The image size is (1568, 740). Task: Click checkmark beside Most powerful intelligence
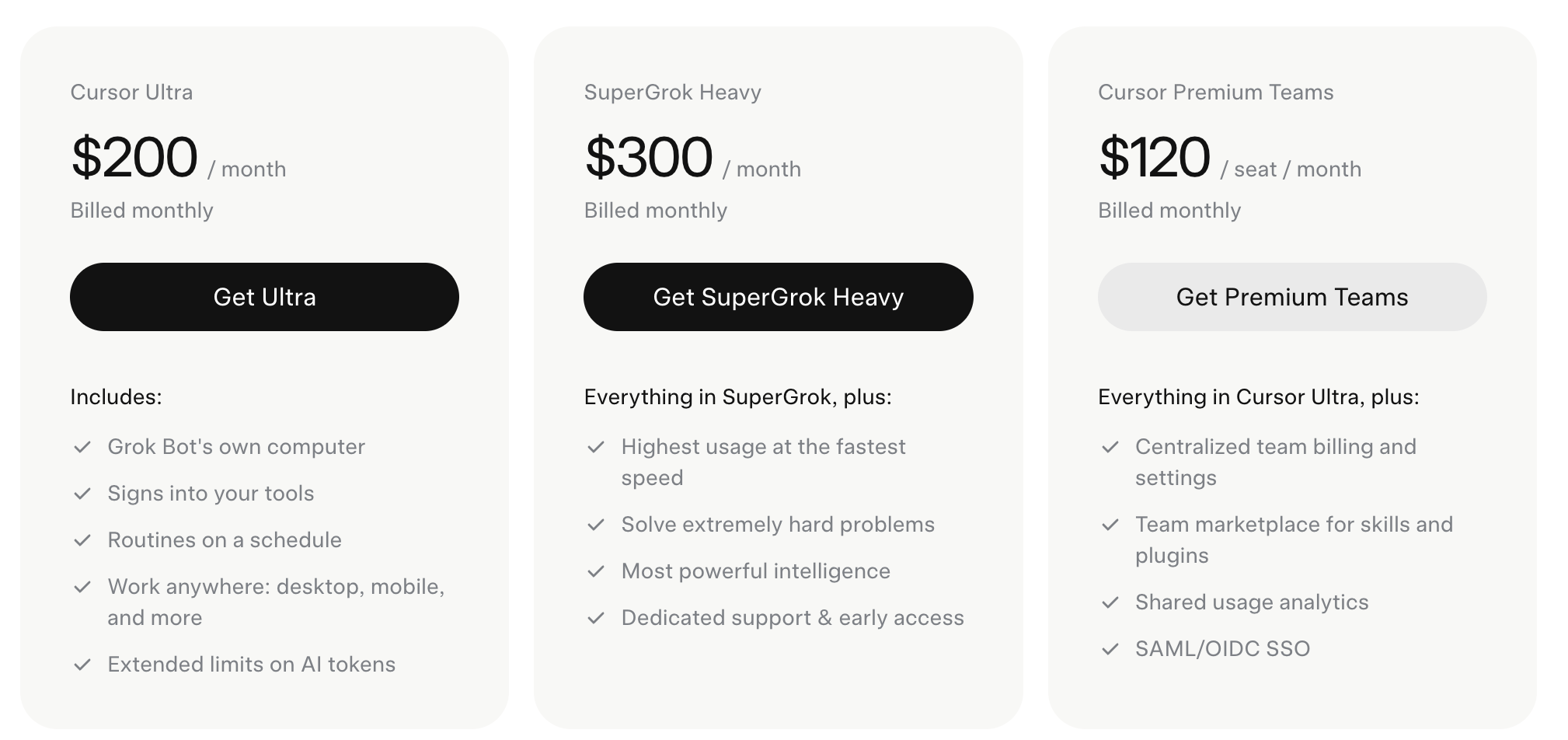[x=596, y=571]
